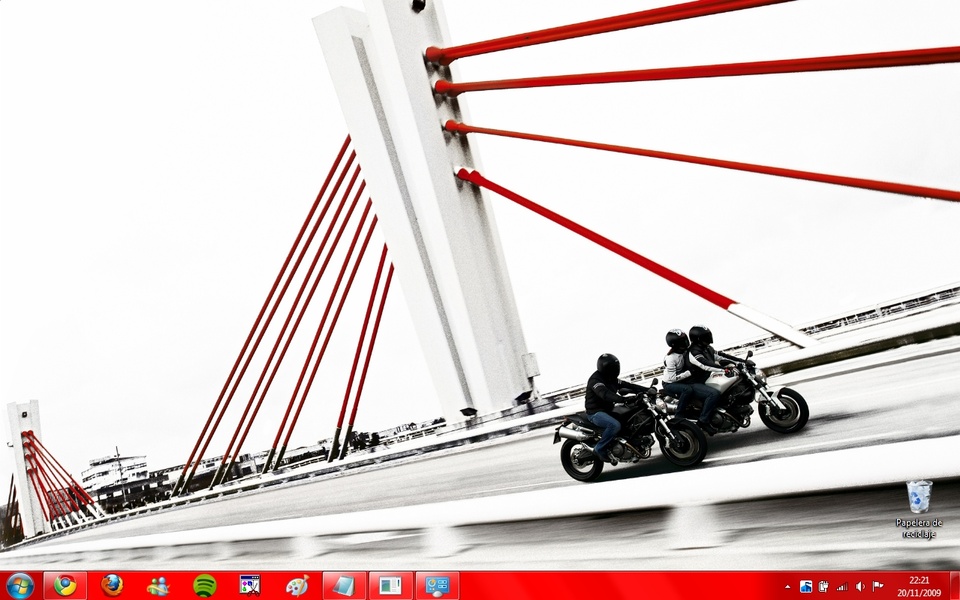
Task: Open Mozilla Firefox from the taskbar
Action: pos(112,585)
